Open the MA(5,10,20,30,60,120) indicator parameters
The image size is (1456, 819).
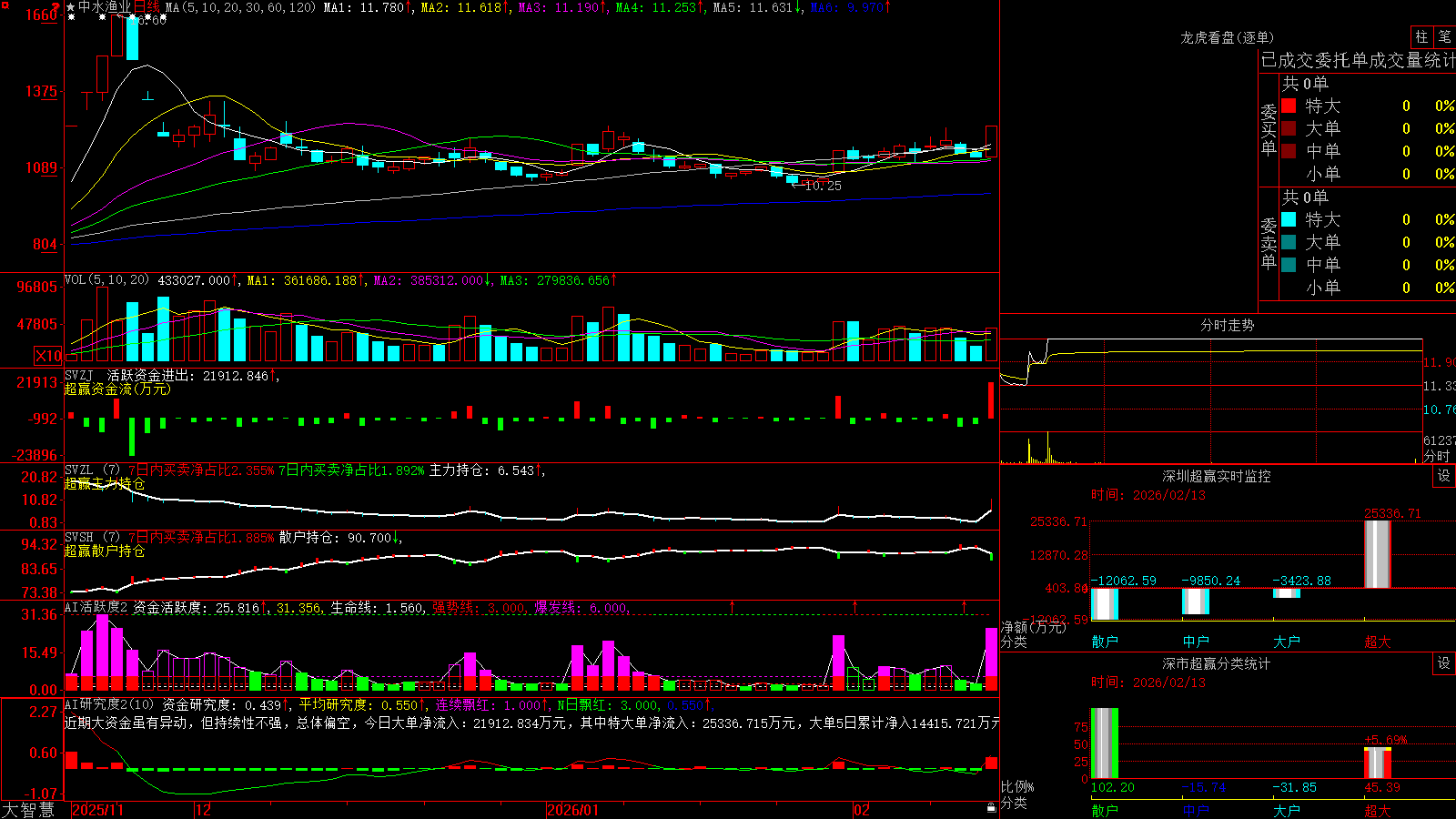(x=240, y=7)
